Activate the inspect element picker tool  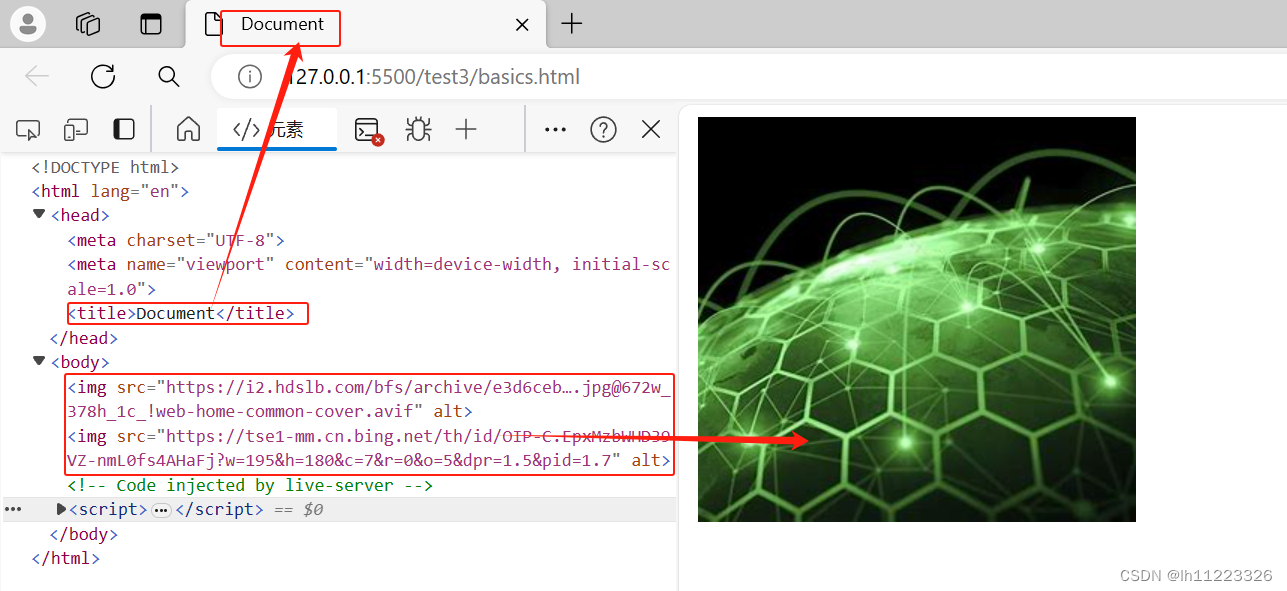coord(28,129)
